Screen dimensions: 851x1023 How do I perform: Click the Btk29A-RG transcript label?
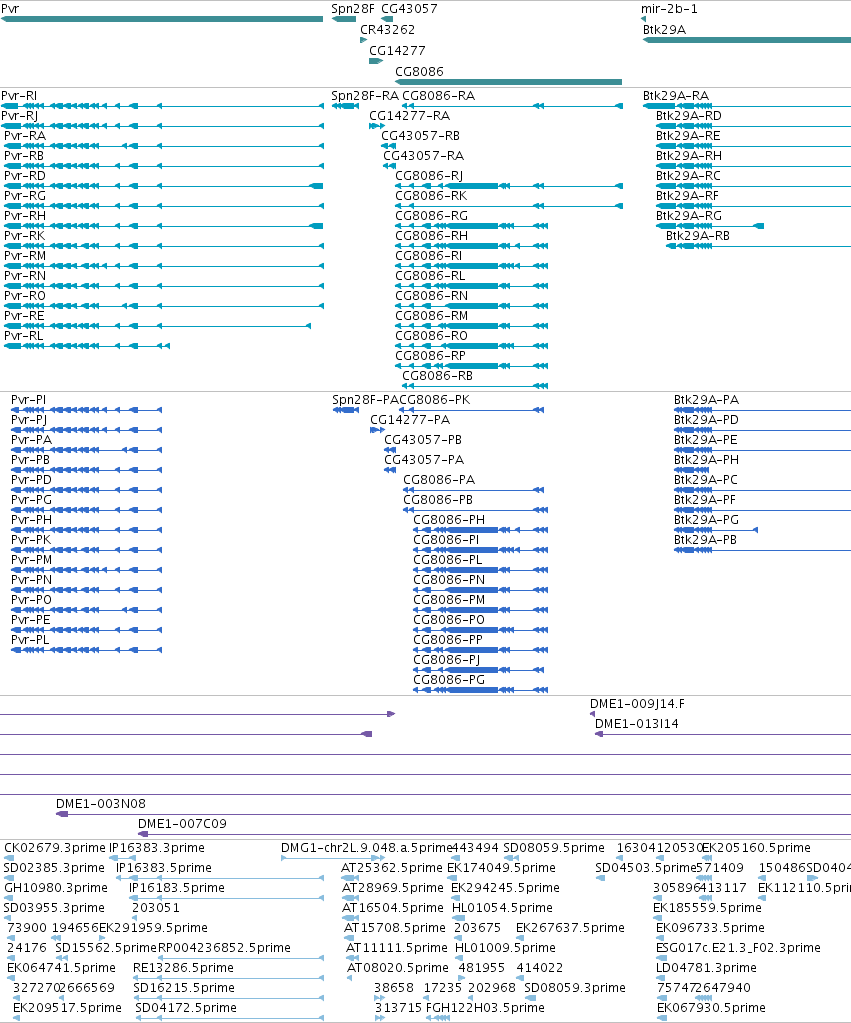tap(689, 216)
